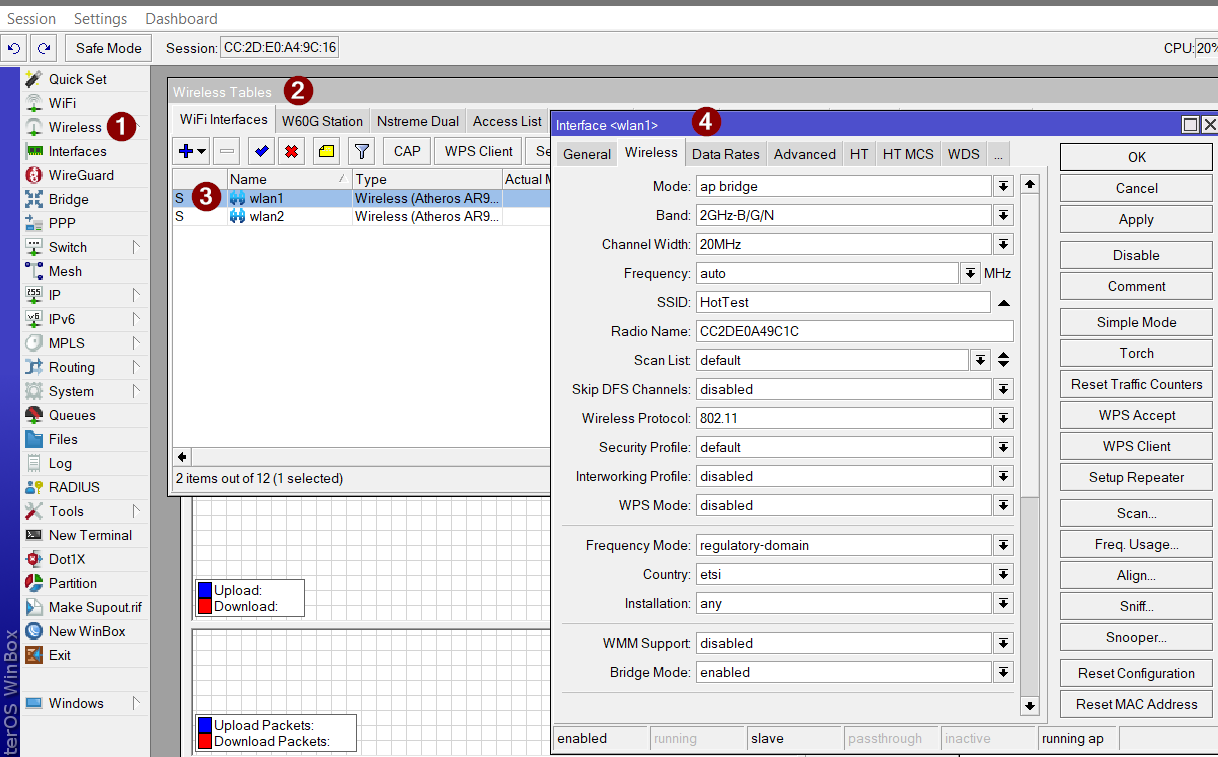Image resolution: width=1218 pixels, height=757 pixels.
Task: Click the blue plus add interface icon
Action: pyautogui.click(x=186, y=152)
